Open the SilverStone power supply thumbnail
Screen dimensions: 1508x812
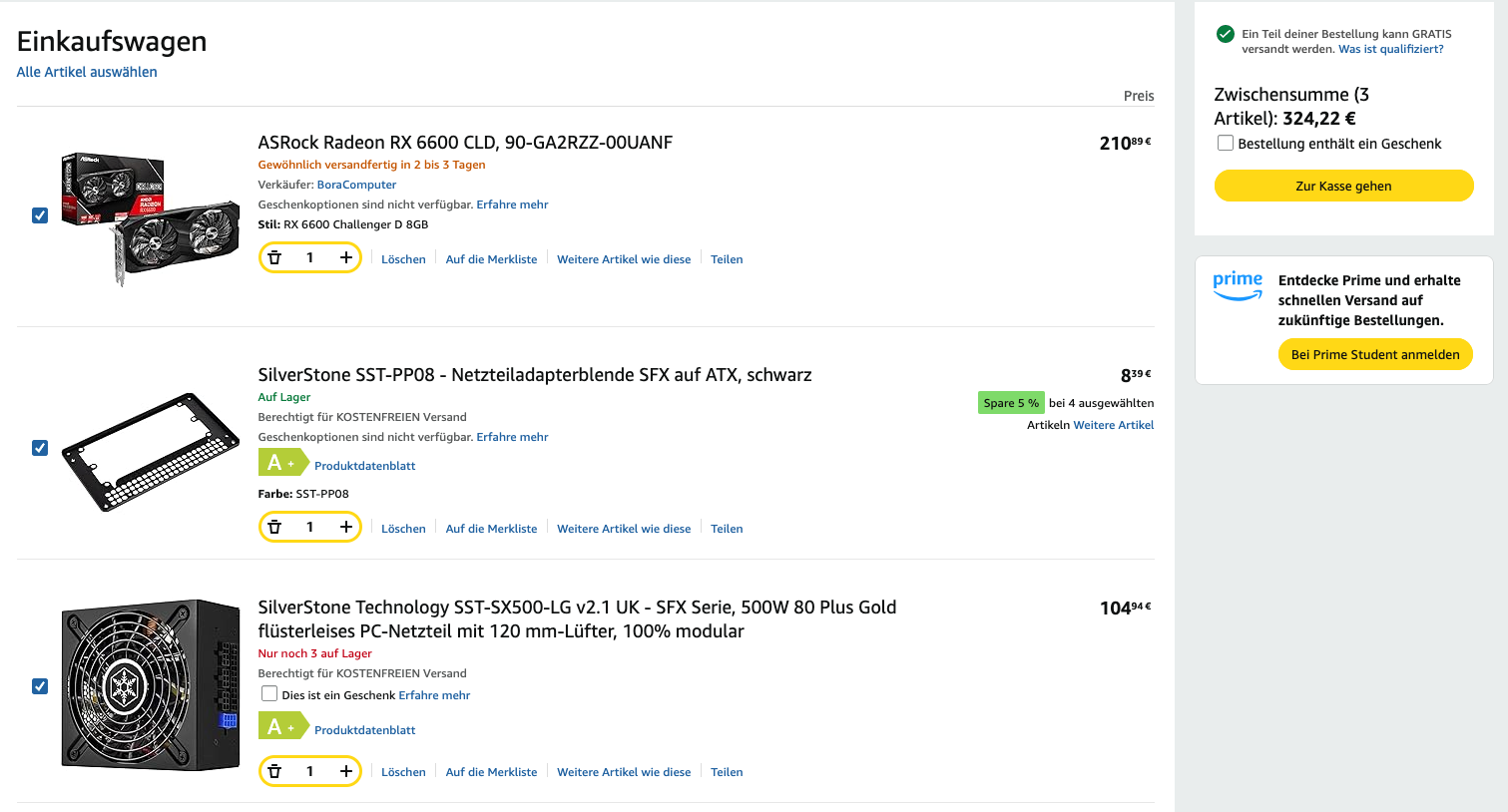point(150,684)
